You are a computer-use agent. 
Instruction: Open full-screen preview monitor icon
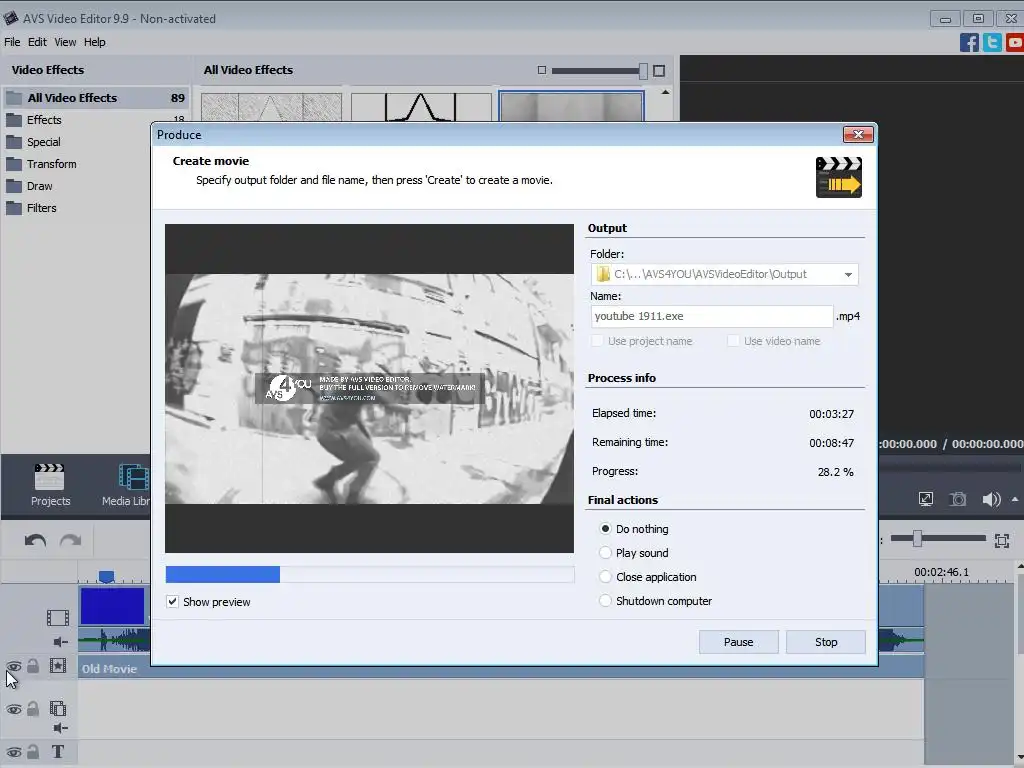pyautogui.click(x=925, y=500)
